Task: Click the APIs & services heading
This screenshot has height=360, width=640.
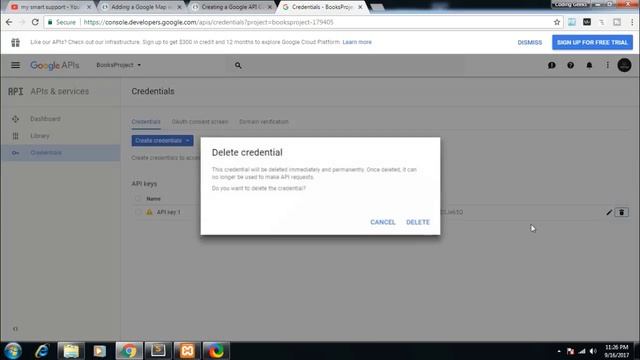Action: click(x=60, y=91)
